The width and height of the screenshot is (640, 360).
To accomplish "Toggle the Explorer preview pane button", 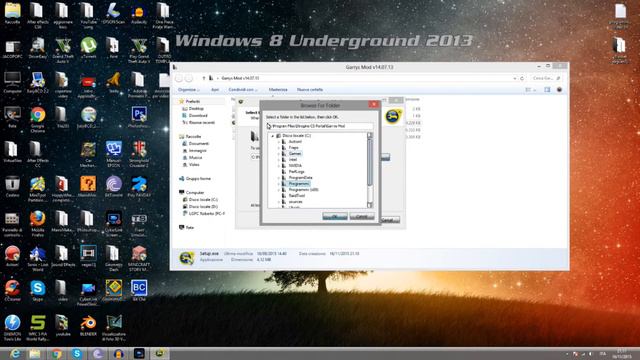I will click(547, 89).
